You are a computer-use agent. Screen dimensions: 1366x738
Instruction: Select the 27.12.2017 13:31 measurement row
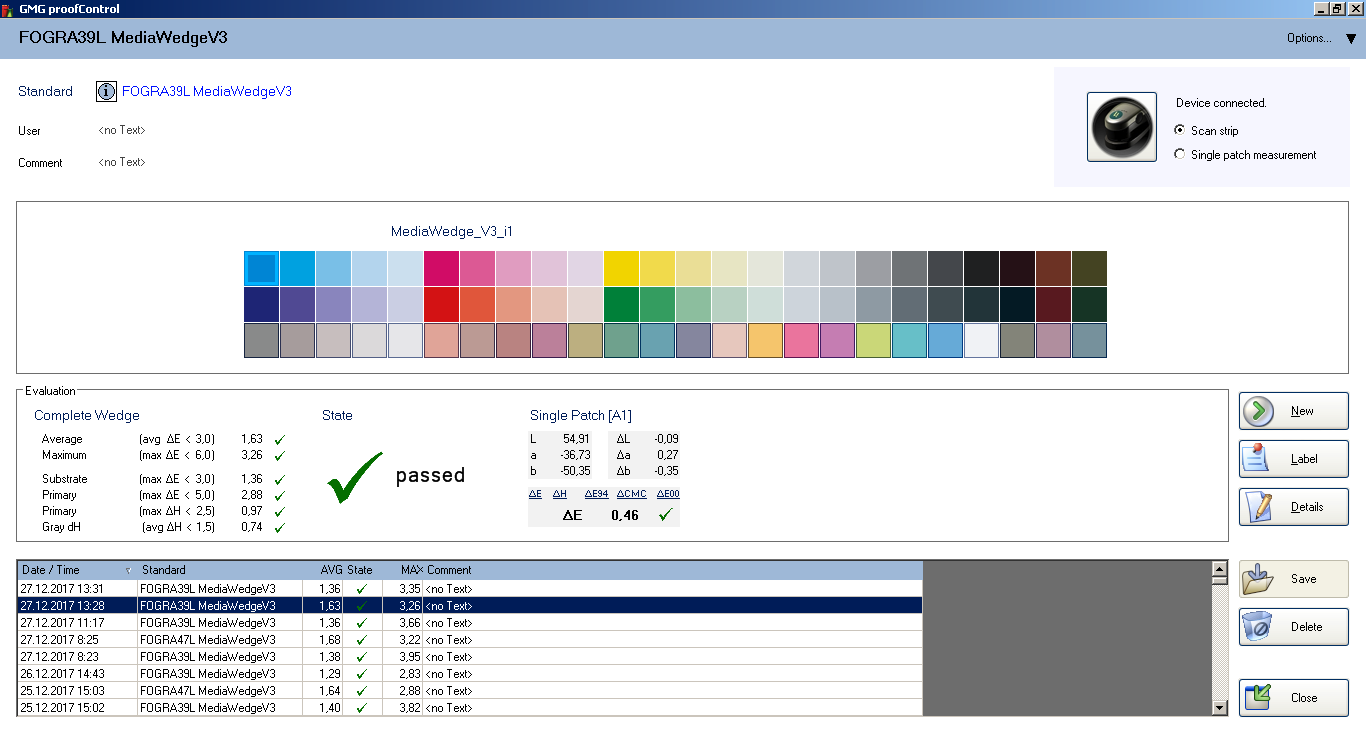470,589
